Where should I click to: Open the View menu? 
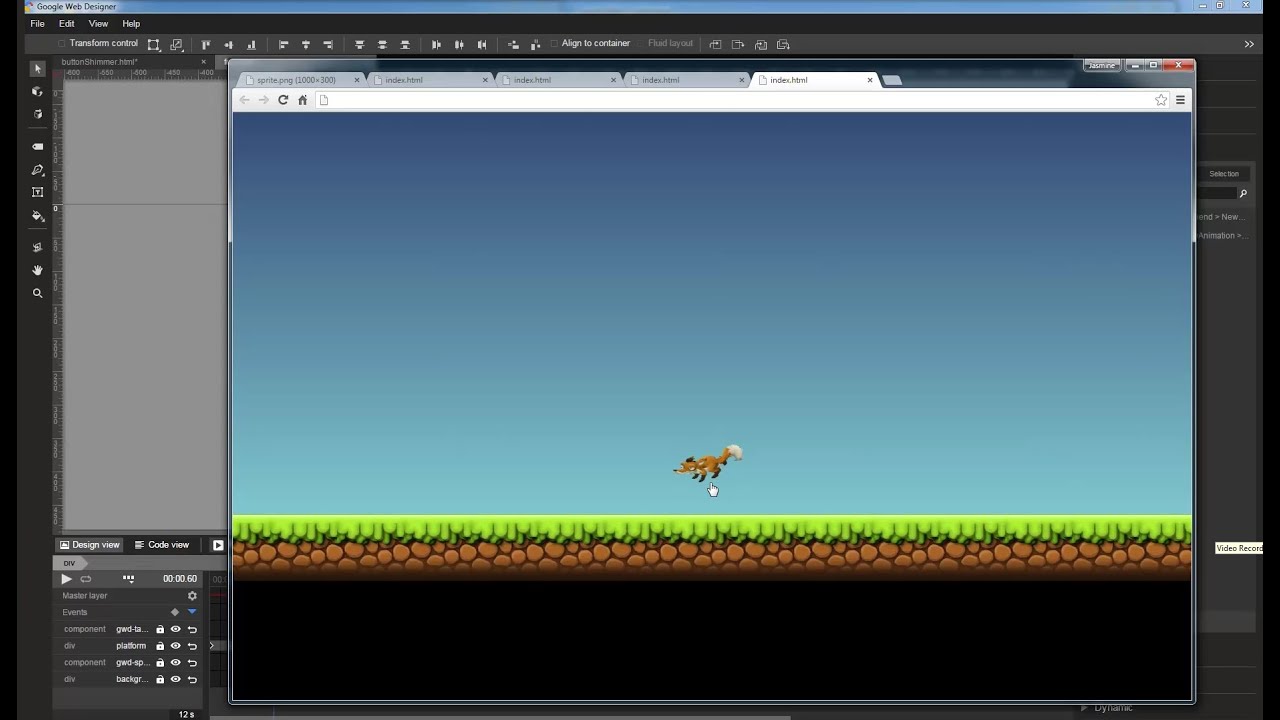(x=98, y=23)
